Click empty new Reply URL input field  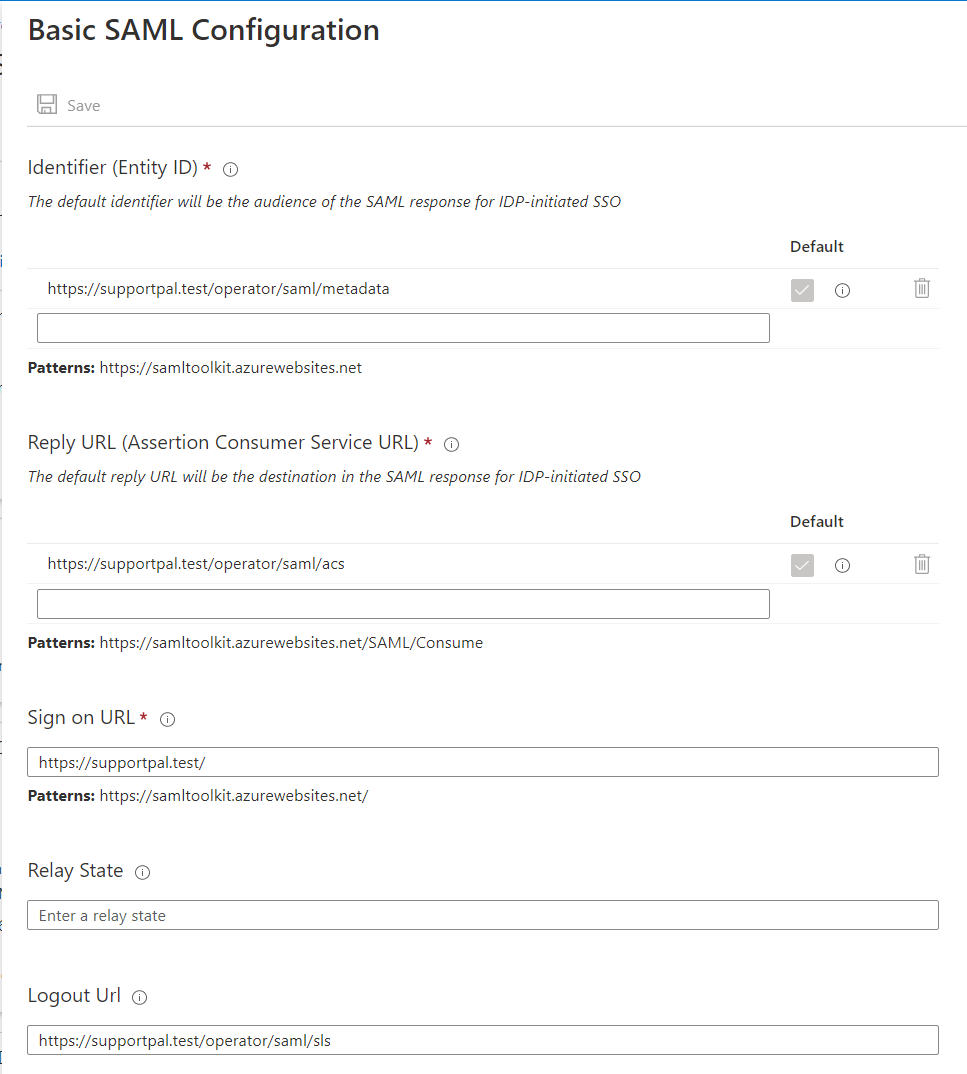click(x=403, y=603)
